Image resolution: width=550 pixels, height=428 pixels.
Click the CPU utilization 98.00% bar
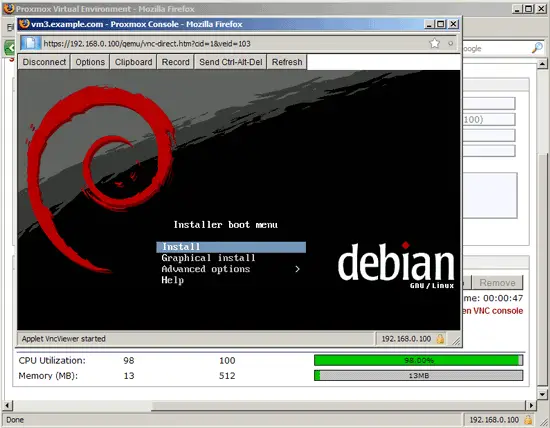point(418,360)
